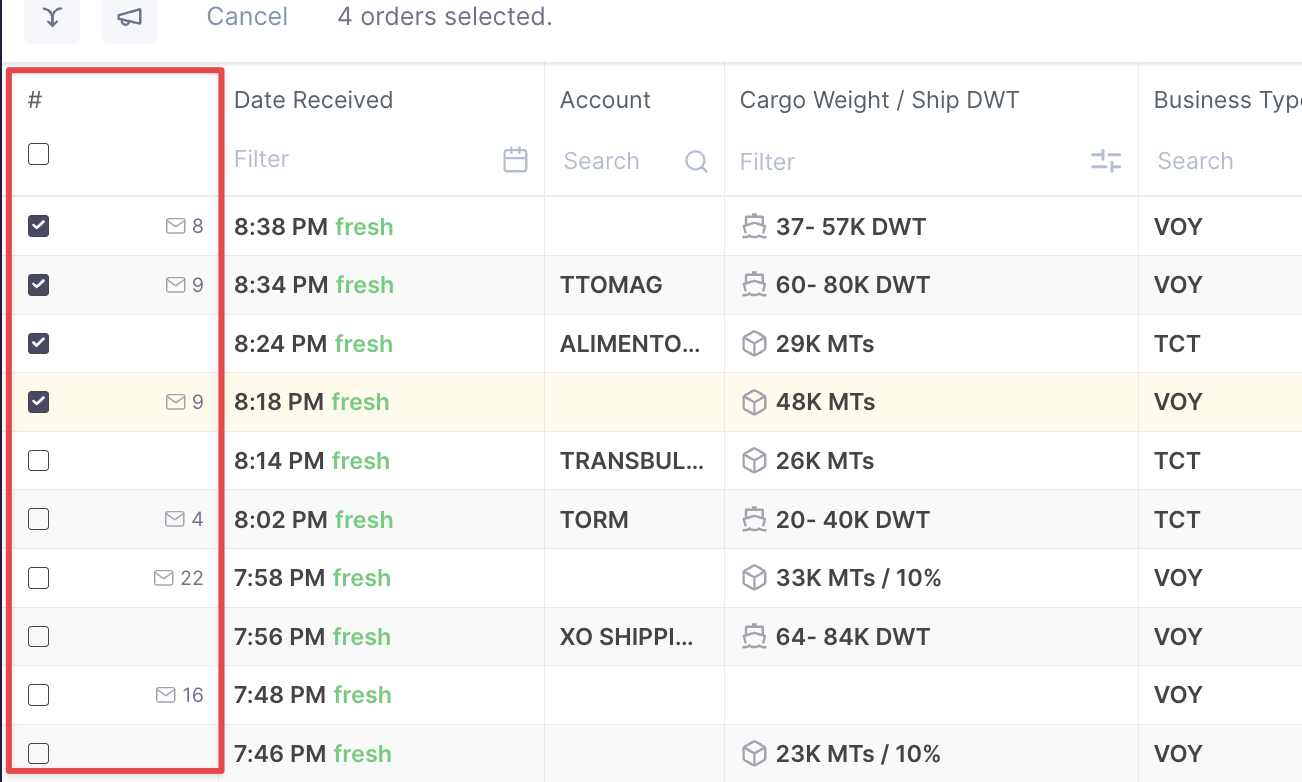
Task: Toggle the select-all header checkbox
Action: pos(38,154)
